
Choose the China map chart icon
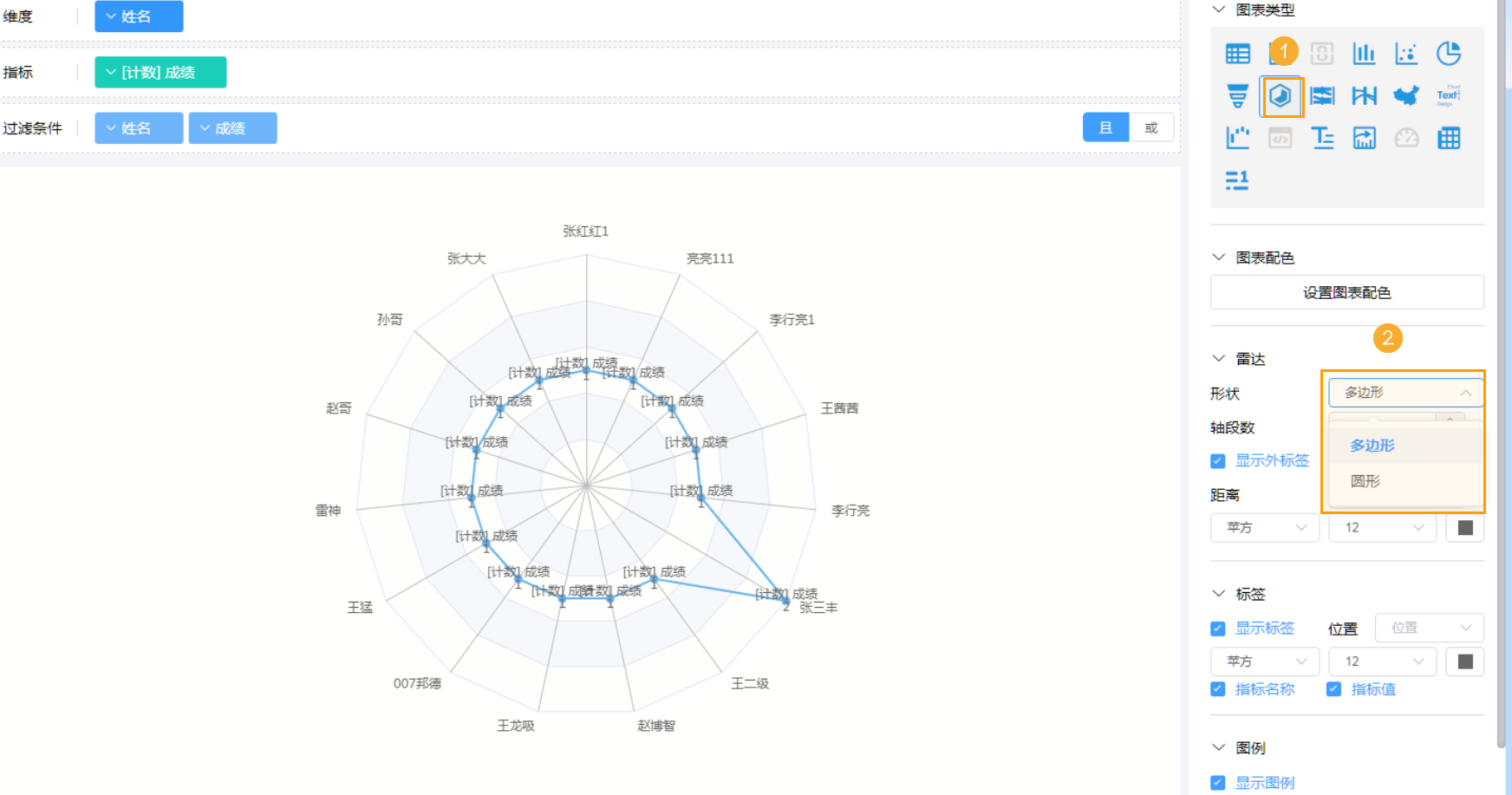point(1406,95)
